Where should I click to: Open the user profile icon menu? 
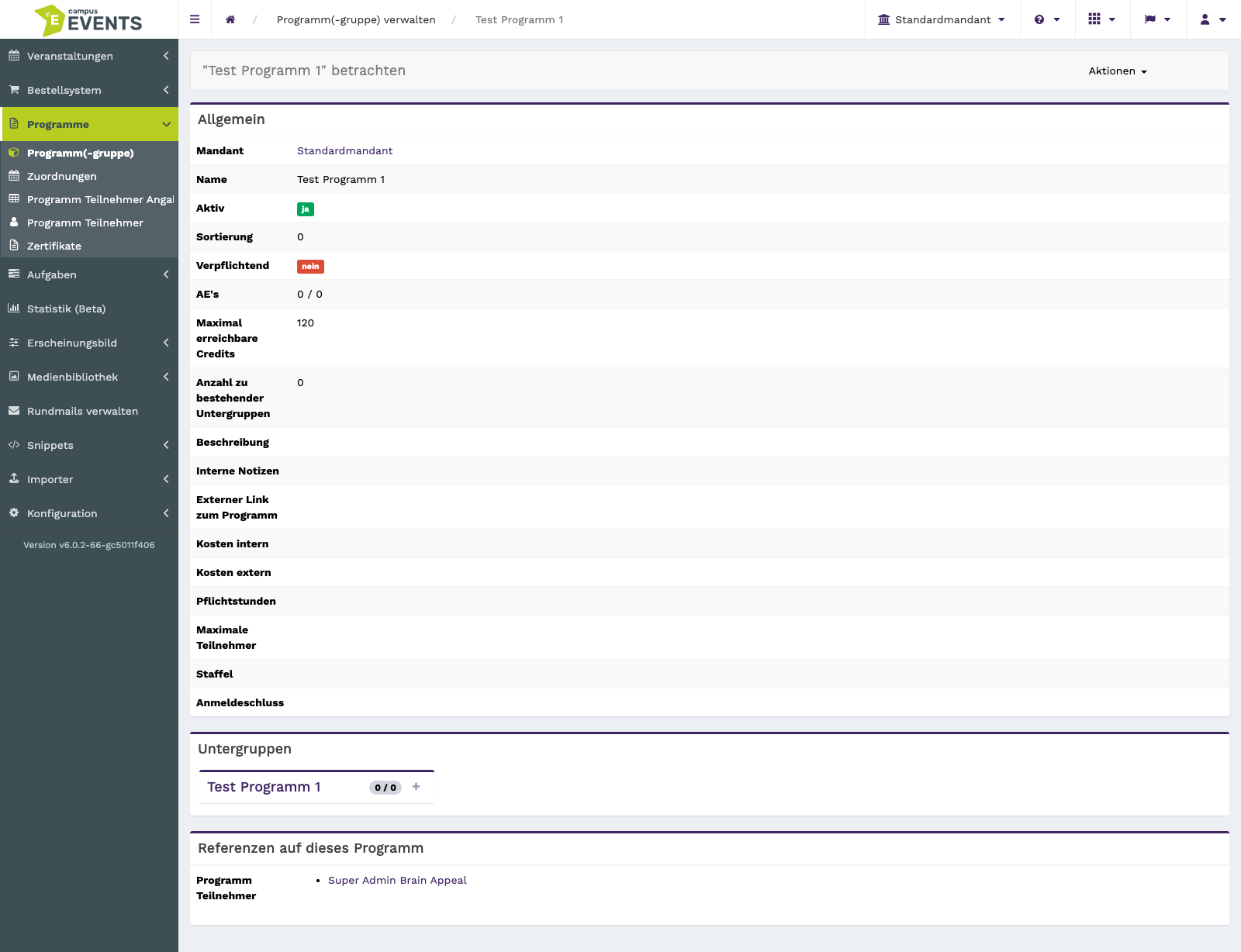click(1213, 19)
